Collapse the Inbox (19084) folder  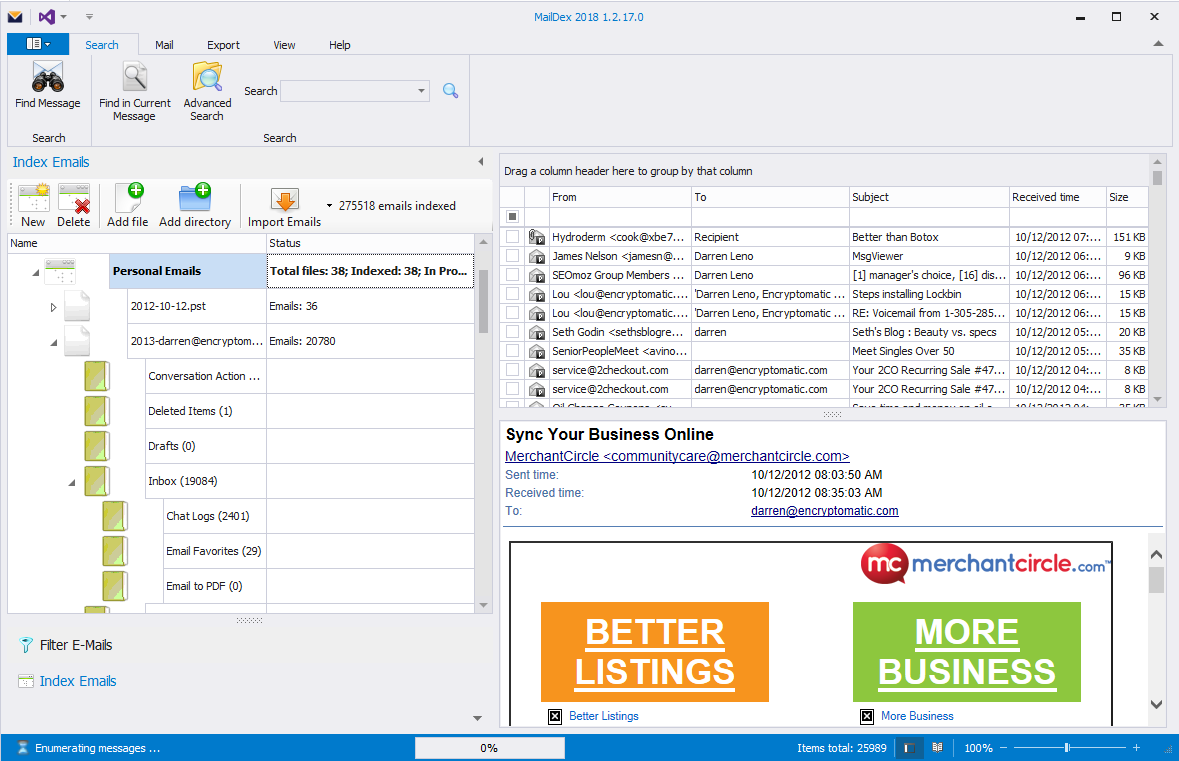pos(71,483)
